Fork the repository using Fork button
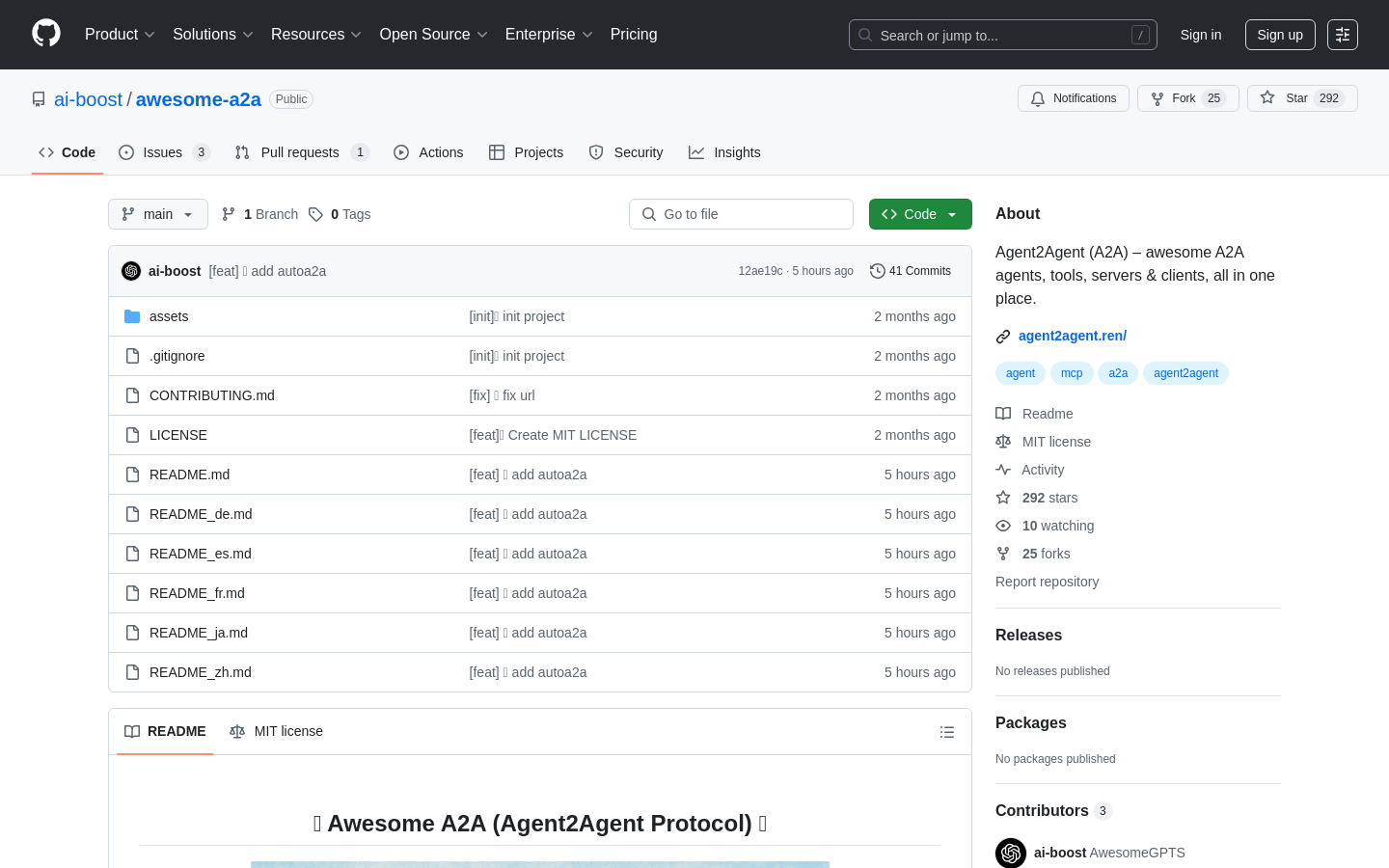Viewport: 1389px width, 868px height. (x=1187, y=98)
